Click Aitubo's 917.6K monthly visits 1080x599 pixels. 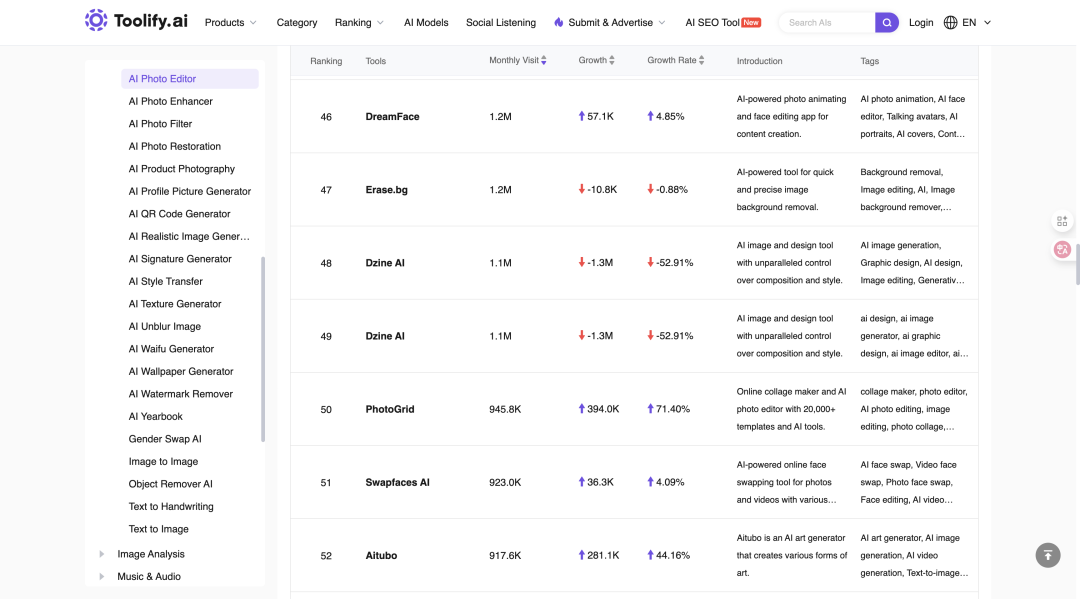(505, 556)
